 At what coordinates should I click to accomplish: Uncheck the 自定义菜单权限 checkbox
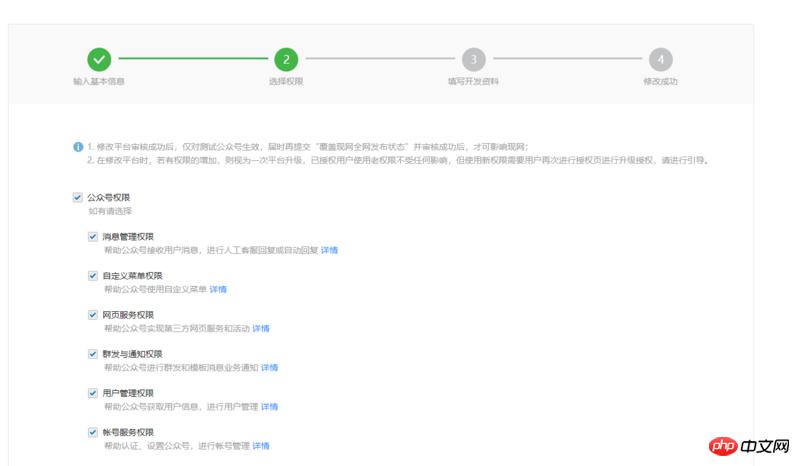tap(93, 276)
